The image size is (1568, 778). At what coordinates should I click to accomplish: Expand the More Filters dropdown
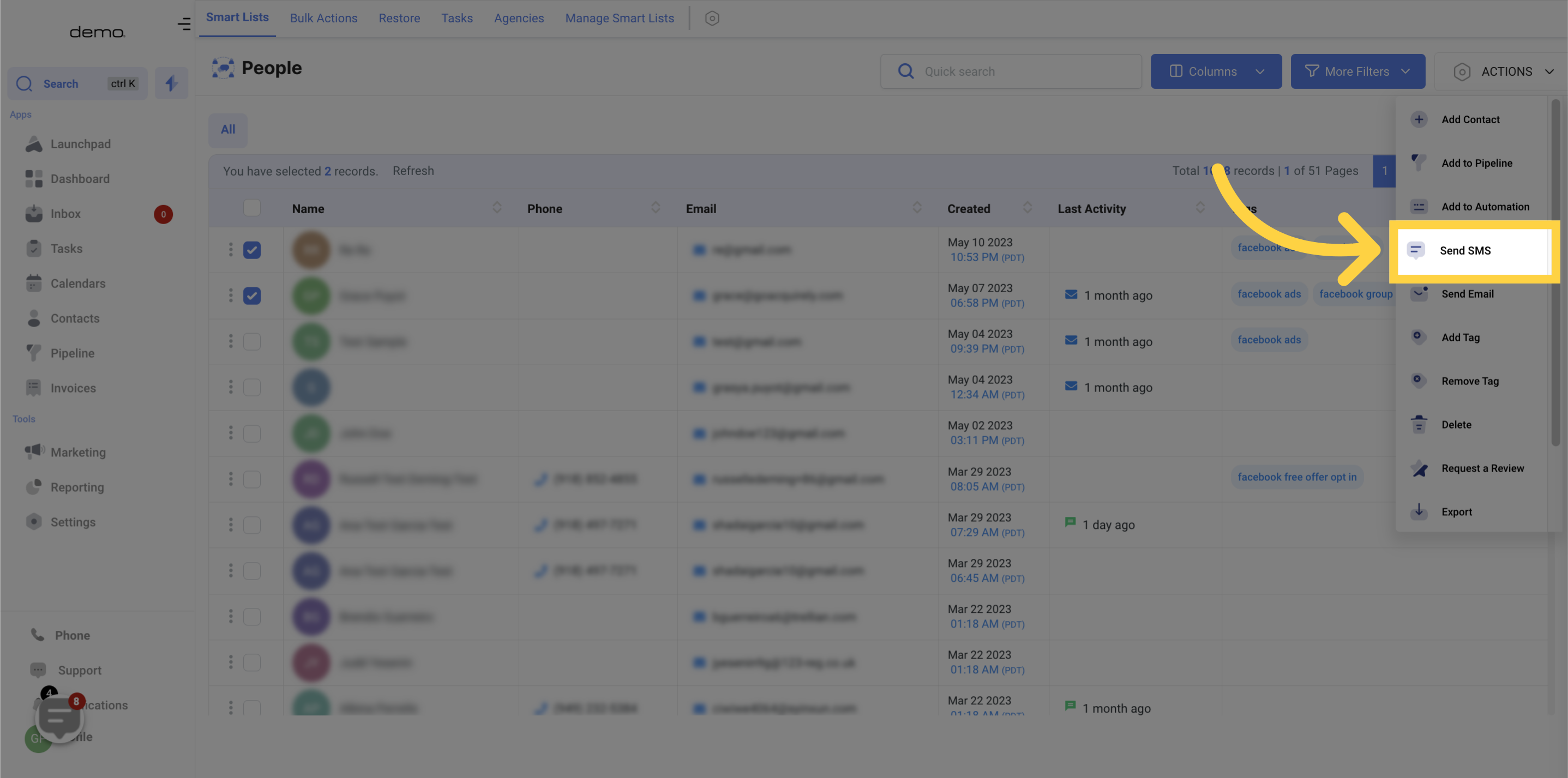[1357, 71]
